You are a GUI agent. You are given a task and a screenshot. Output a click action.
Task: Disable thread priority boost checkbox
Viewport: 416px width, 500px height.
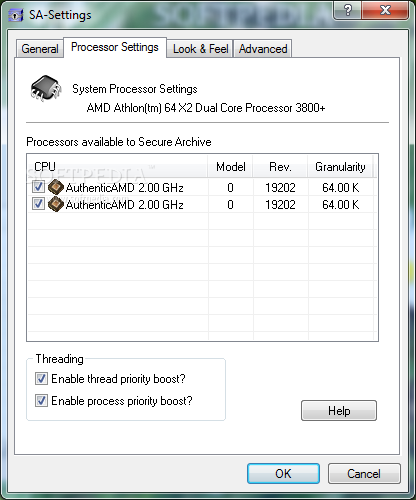click(41, 379)
